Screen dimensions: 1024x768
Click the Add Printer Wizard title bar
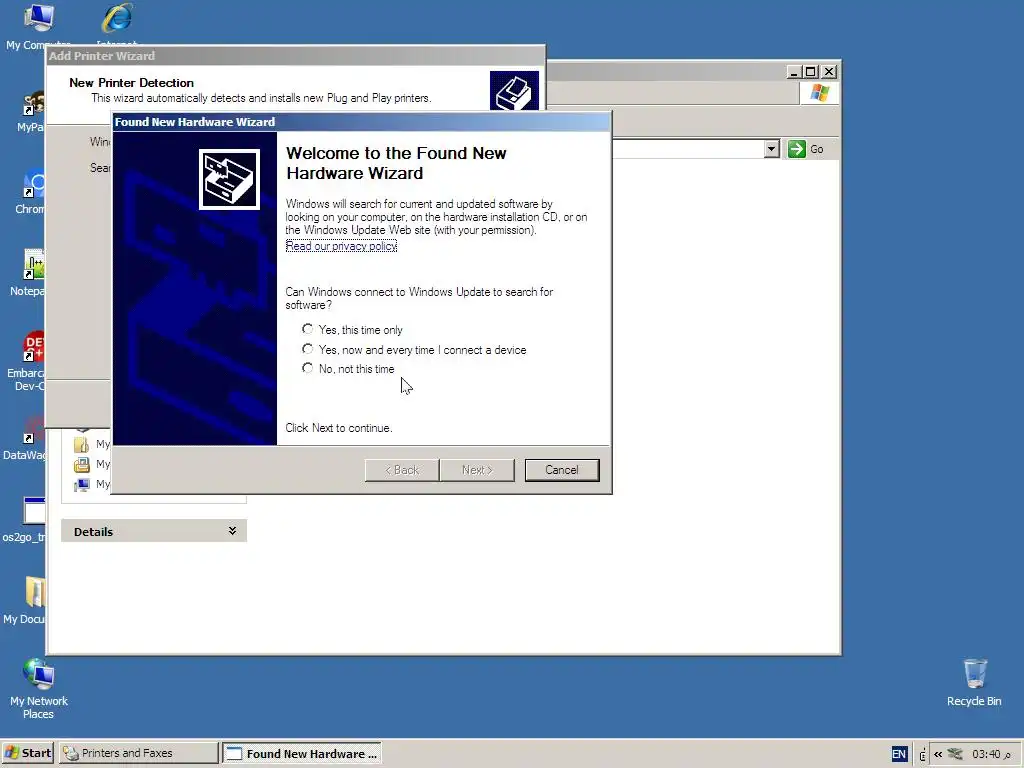[295, 56]
